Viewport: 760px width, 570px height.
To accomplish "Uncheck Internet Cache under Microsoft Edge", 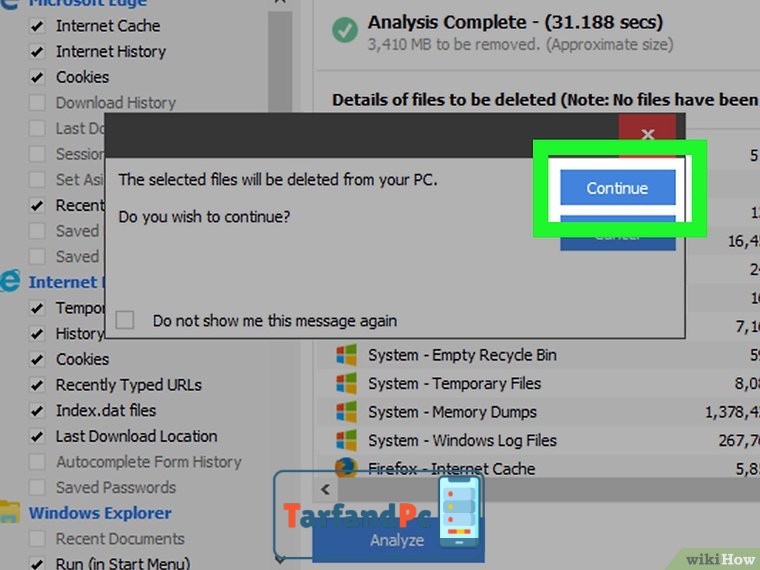I will click(37, 26).
